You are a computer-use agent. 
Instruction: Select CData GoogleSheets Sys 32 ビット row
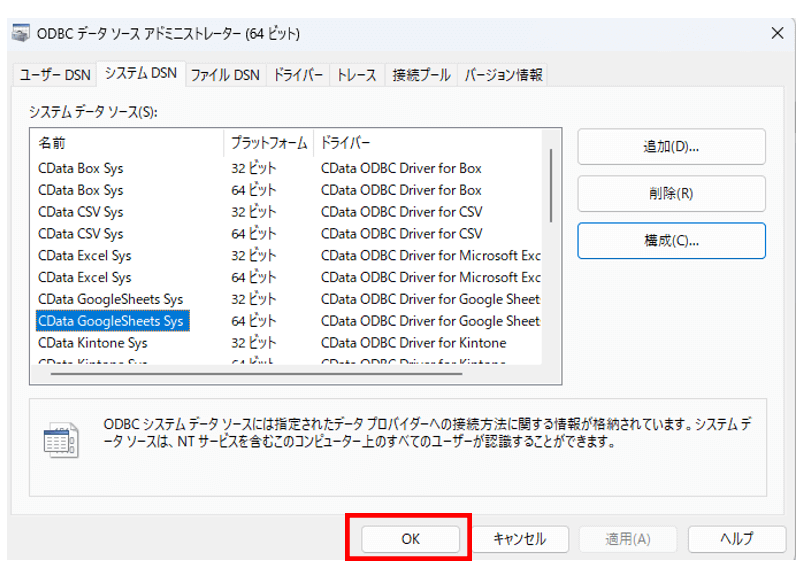(x=287, y=299)
